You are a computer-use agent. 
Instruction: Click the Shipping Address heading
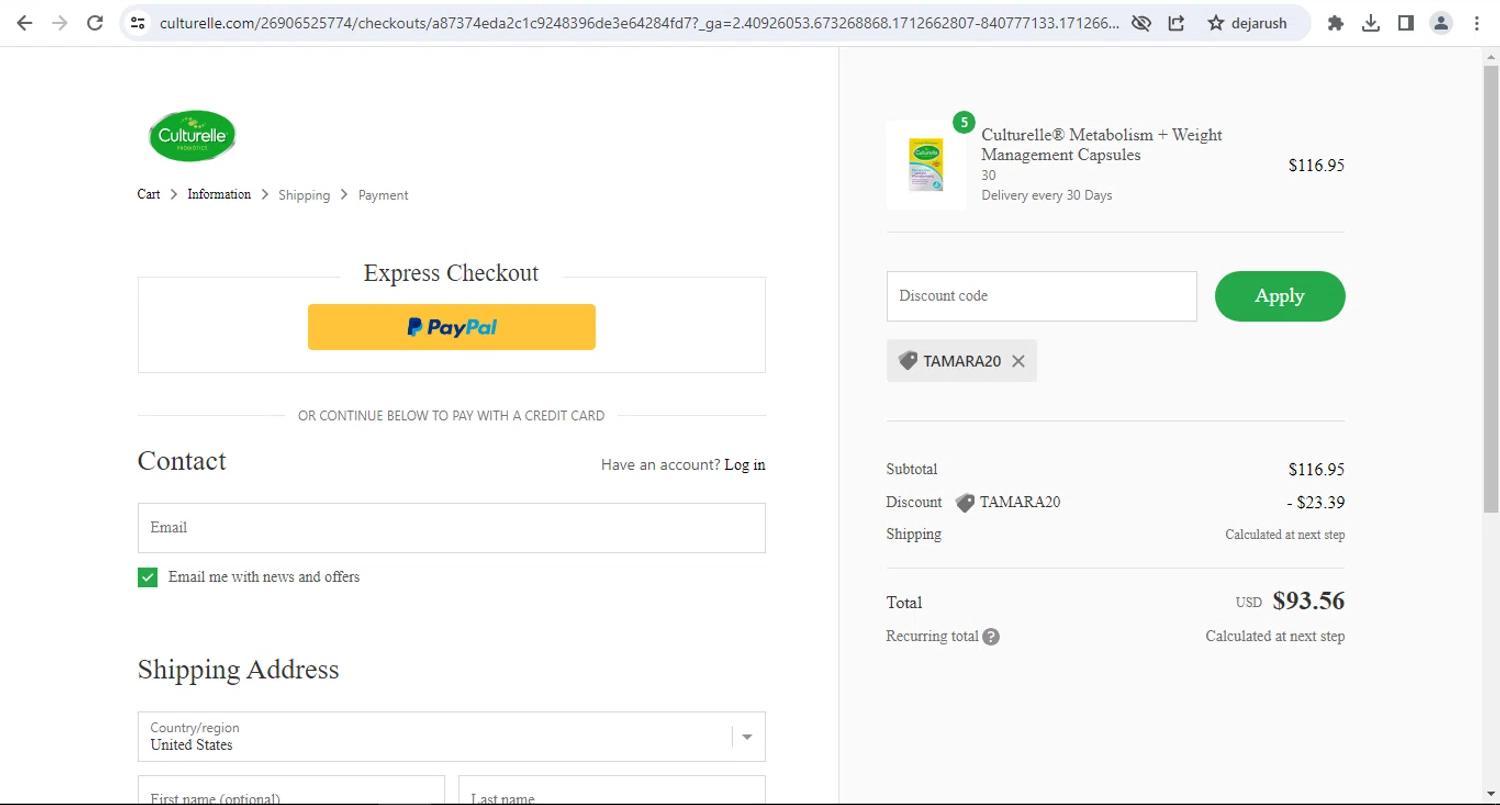tap(238, 670)
